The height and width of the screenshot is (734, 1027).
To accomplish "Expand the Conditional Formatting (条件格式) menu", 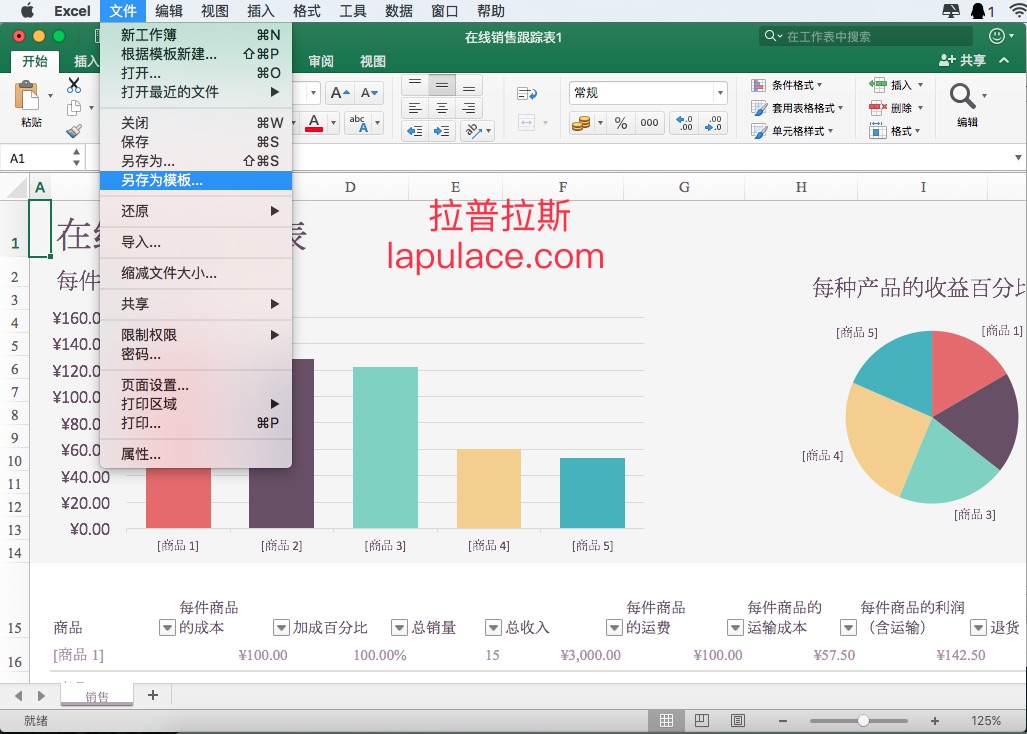I will pyautogui.click(x=797, y=85).
